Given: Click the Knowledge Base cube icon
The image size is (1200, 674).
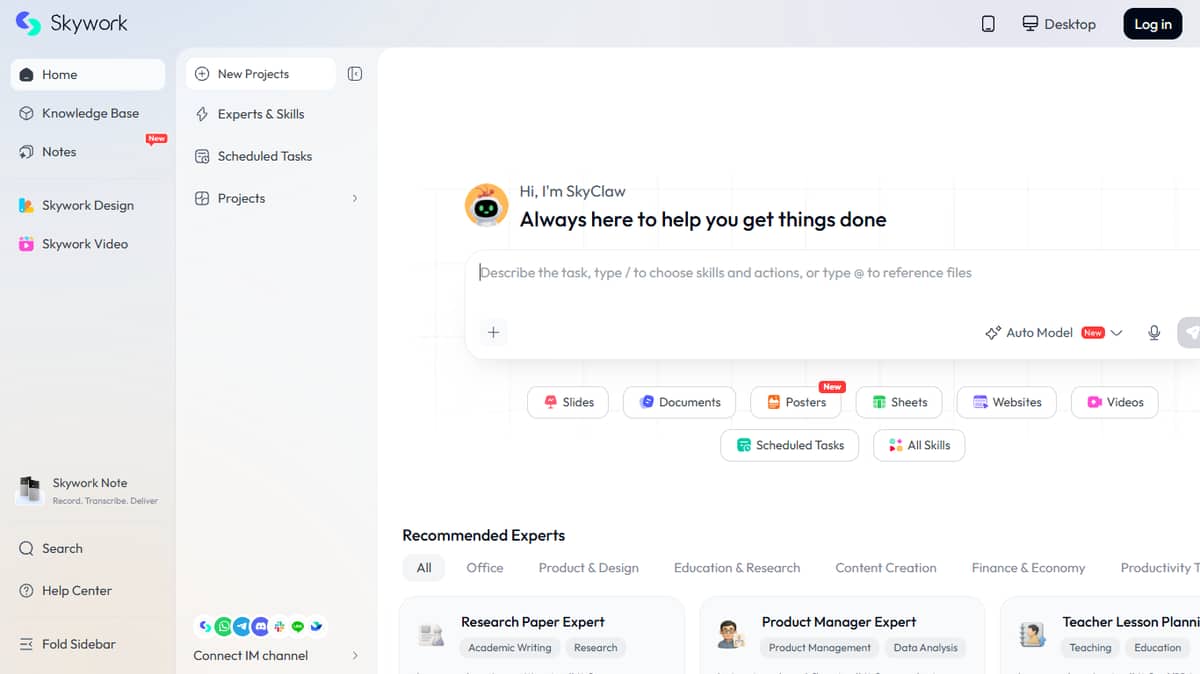Looking at the screenshot, I should tap(27, 113).
